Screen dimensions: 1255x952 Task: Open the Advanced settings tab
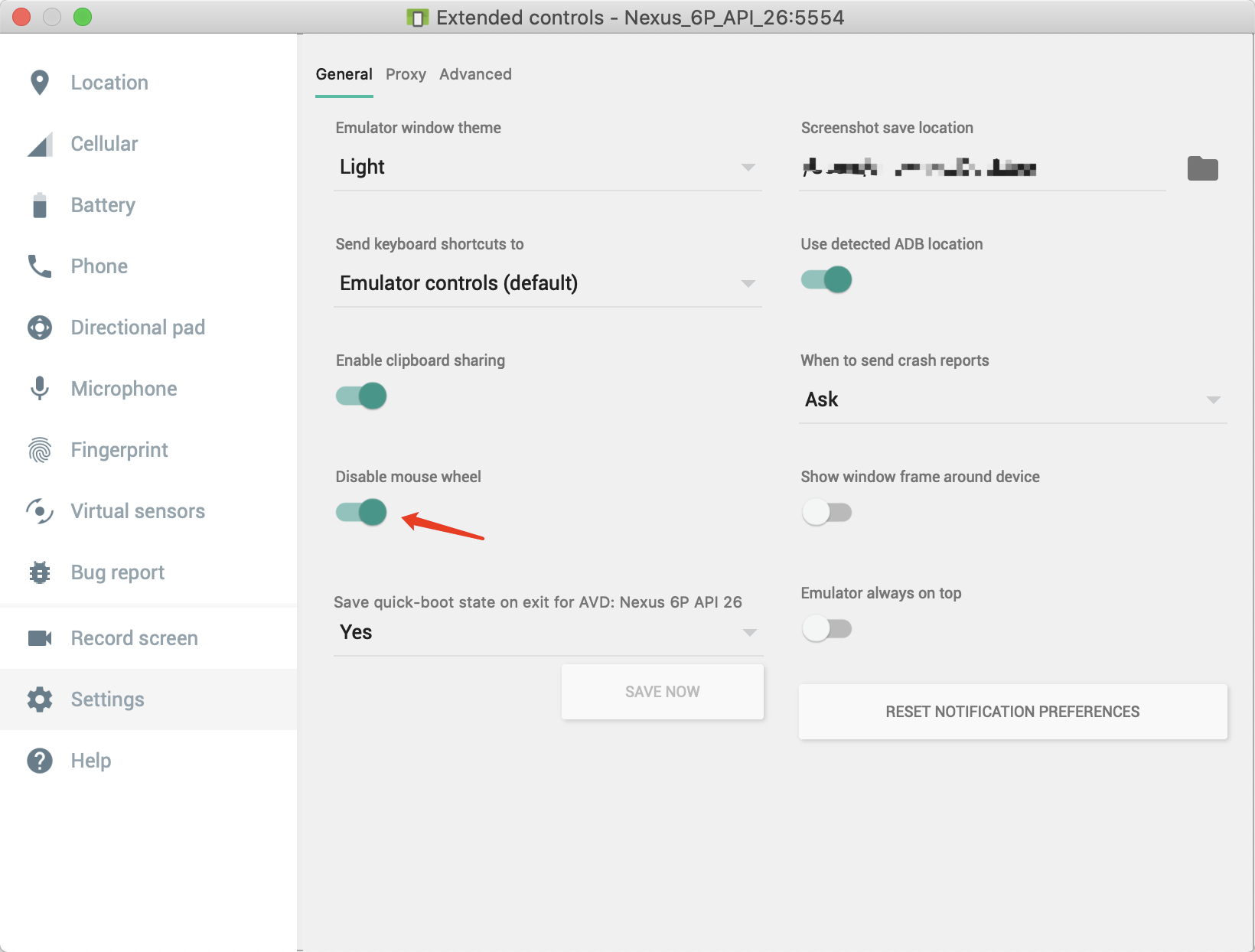(x=475, y=74)
